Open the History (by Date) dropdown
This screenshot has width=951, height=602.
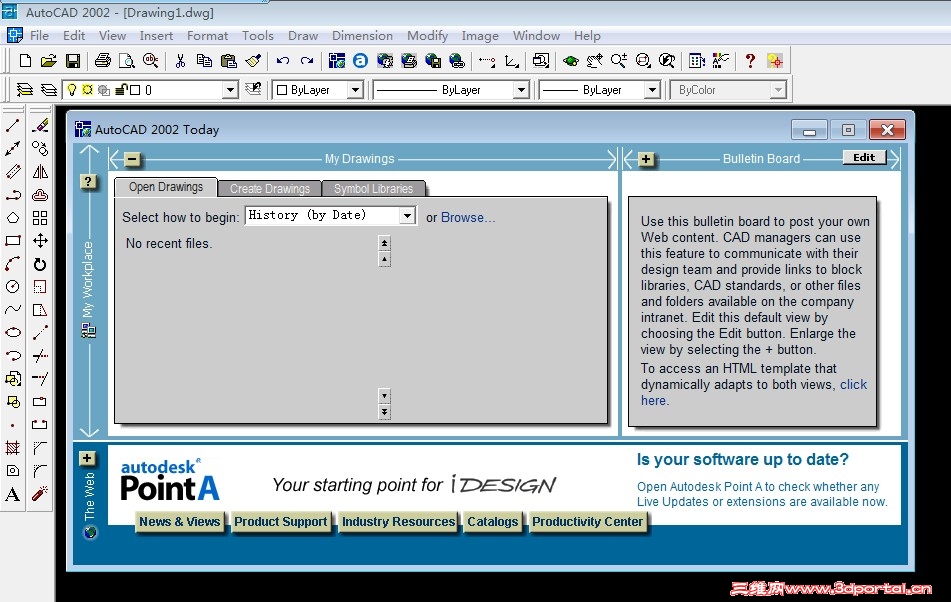(408, 216)
